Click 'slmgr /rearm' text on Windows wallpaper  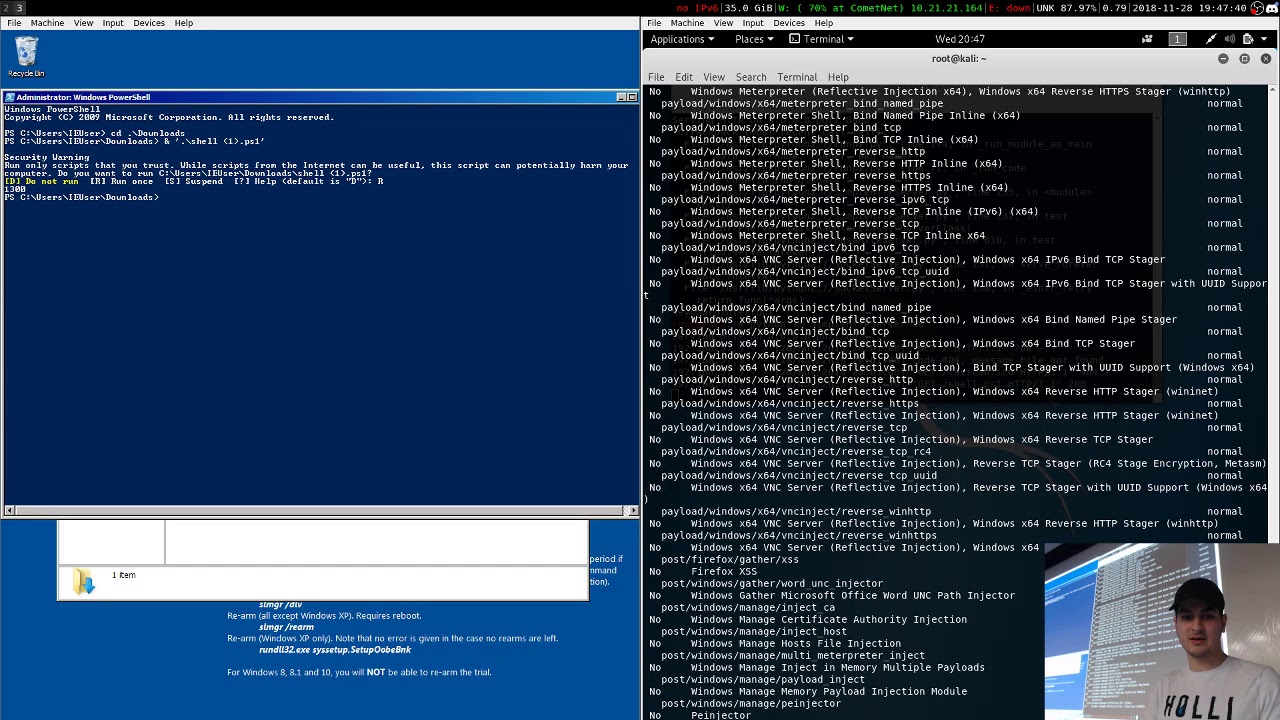click(x=286, y=627)
